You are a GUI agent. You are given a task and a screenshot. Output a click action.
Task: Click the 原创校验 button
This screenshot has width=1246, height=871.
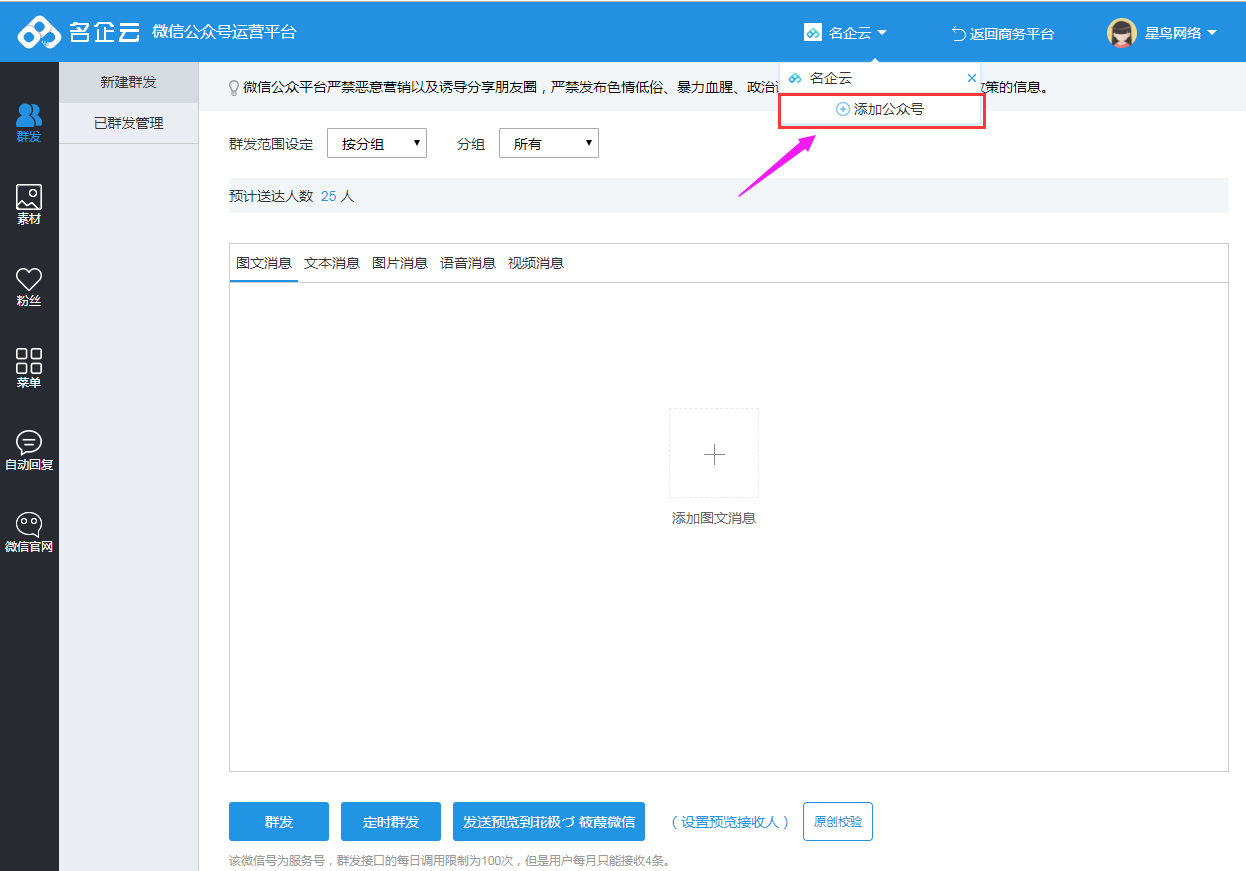point(838,821)
